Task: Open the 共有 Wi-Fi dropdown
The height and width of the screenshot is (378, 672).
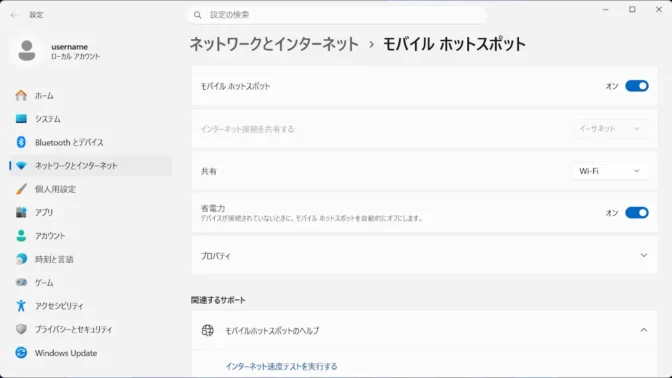Action: 610,171
